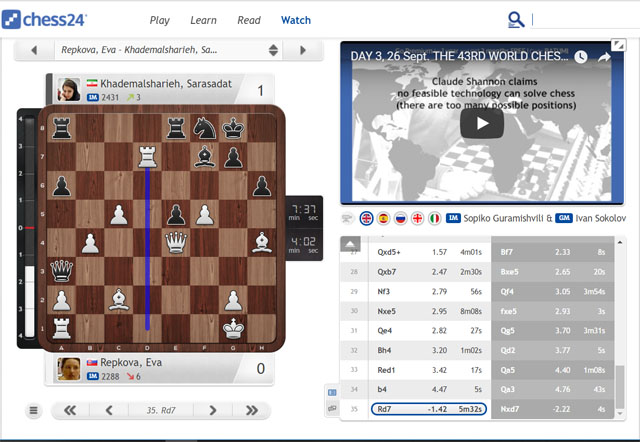Open the Read menu

249,20
